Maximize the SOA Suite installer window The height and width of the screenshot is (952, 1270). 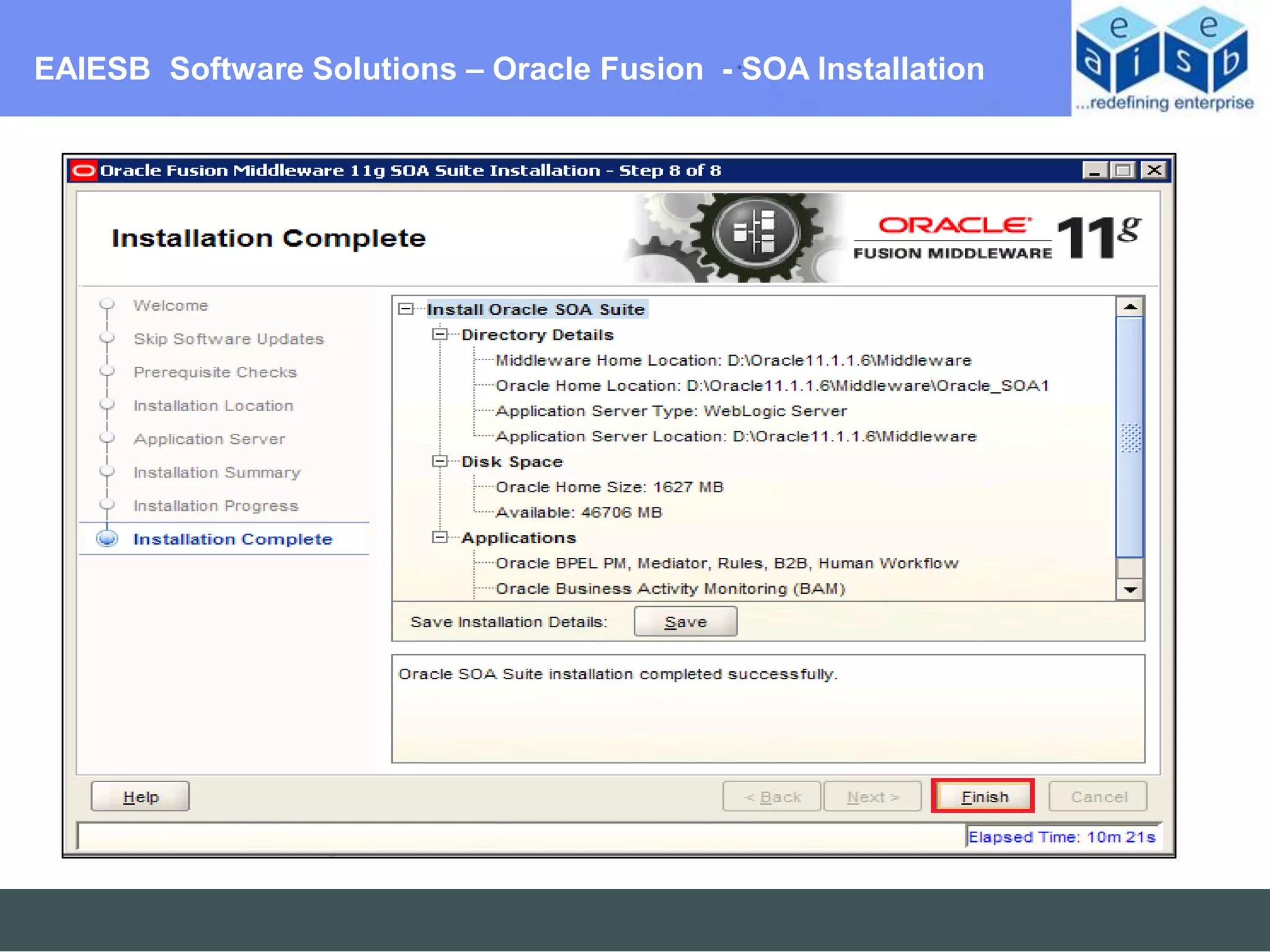[x=1123, y=170]
